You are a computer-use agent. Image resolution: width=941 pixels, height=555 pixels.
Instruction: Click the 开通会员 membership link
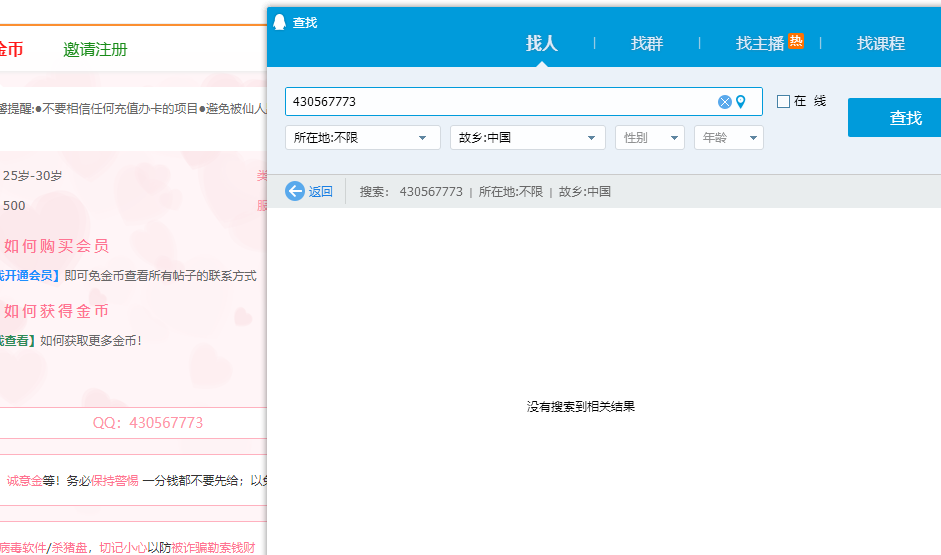click(28, 276)
